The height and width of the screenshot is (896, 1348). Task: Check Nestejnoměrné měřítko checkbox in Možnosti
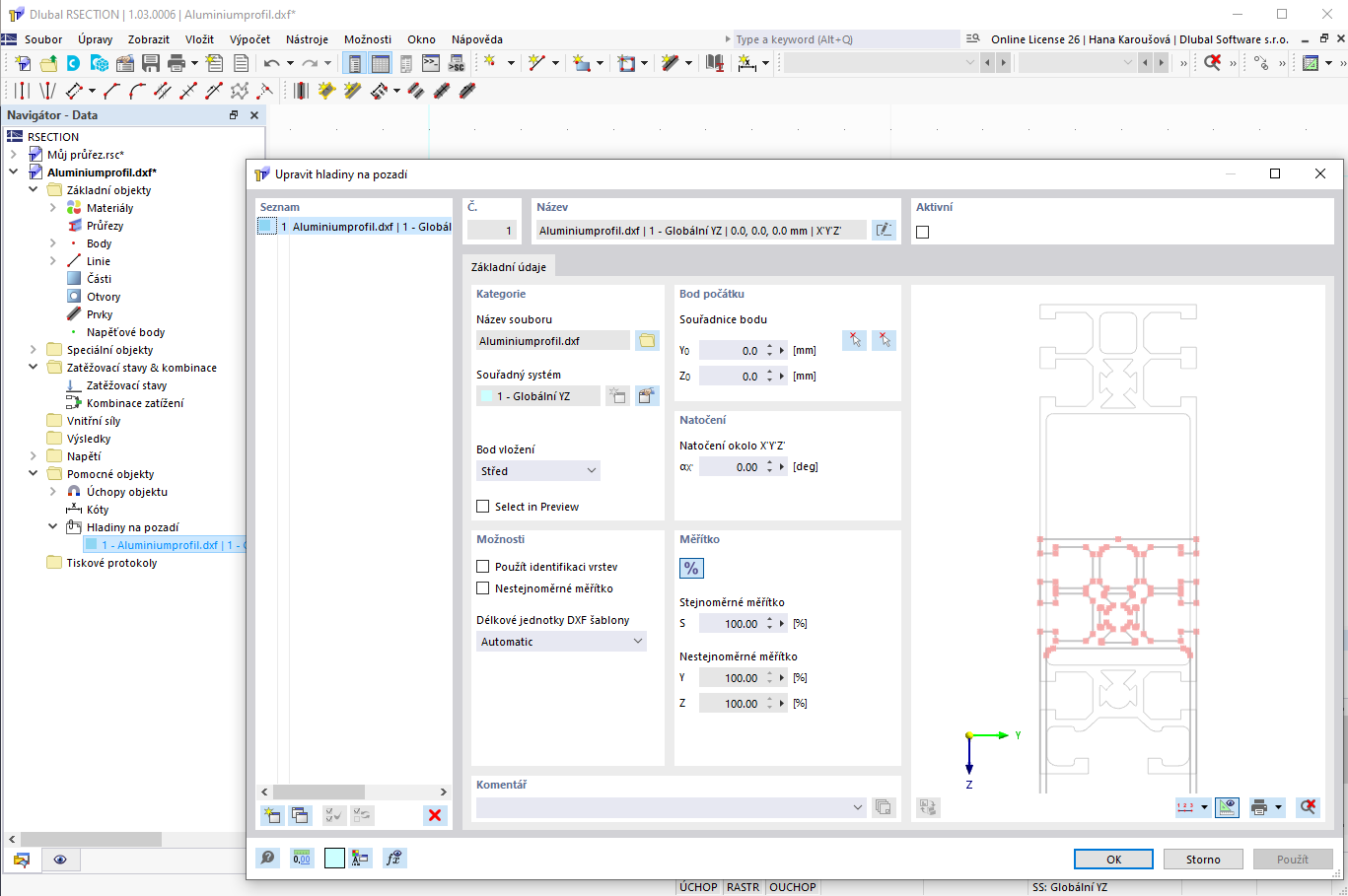[483, 588]
